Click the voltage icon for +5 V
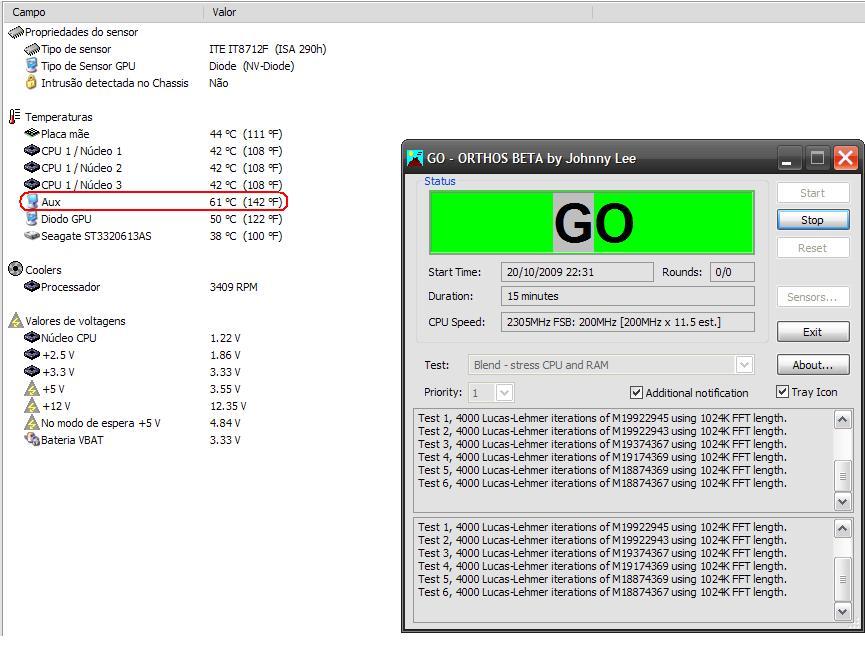This screenshot has width=865, height=659. (x=32, y=389)
